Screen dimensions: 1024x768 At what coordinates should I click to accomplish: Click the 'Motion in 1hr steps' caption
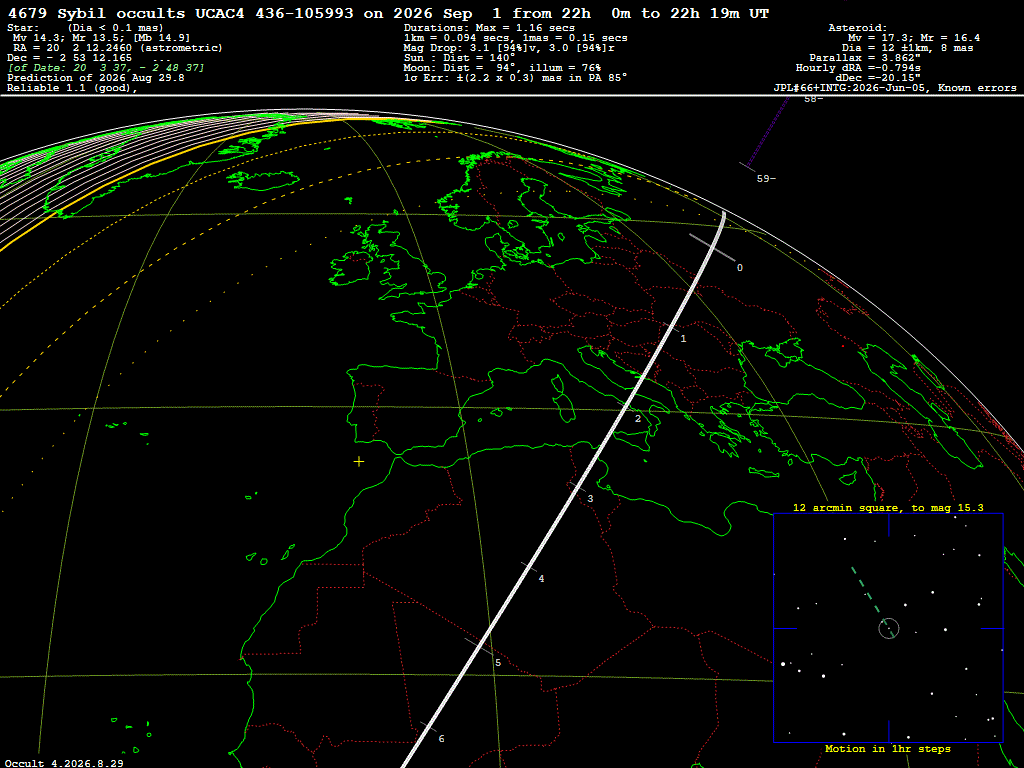(888, 749)
